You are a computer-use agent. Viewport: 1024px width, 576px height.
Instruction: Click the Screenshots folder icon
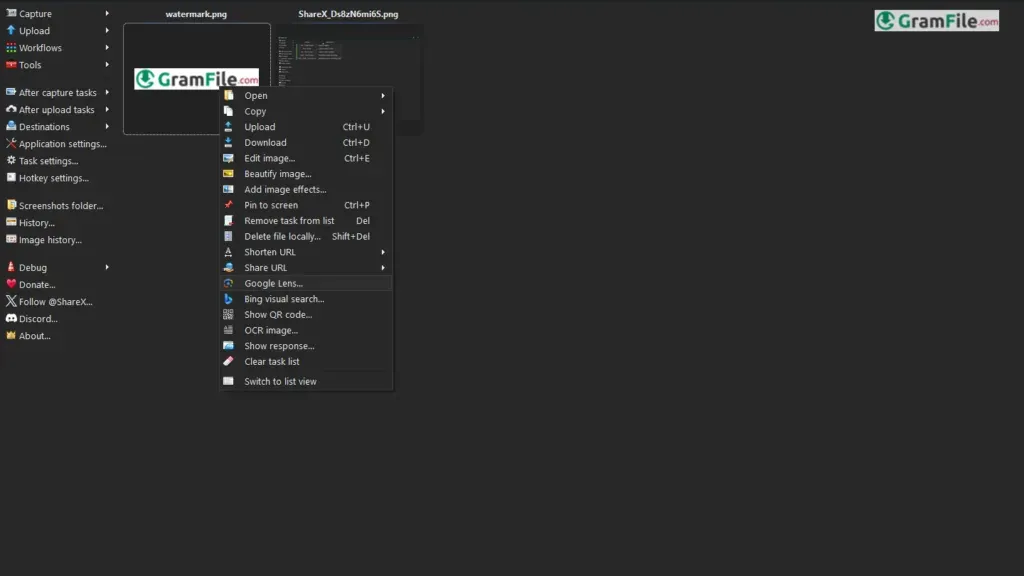click(11, 205)
